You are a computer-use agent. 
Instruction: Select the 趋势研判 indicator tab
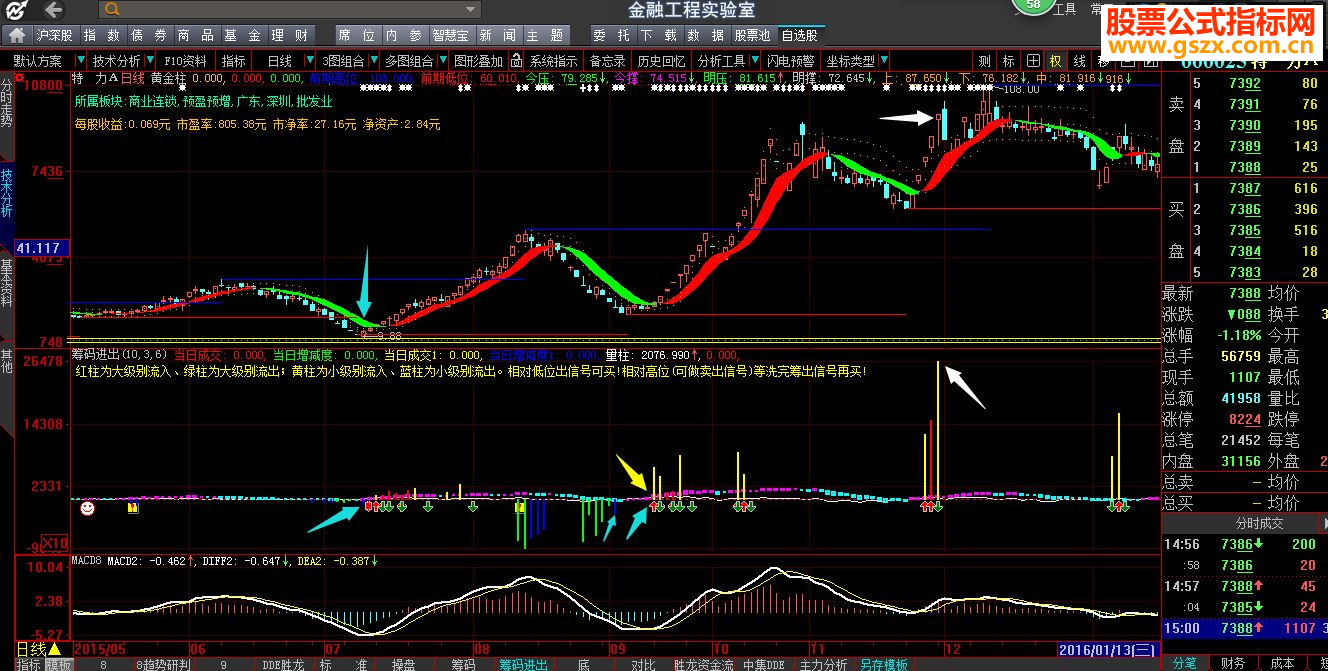[x=165, y=664]
